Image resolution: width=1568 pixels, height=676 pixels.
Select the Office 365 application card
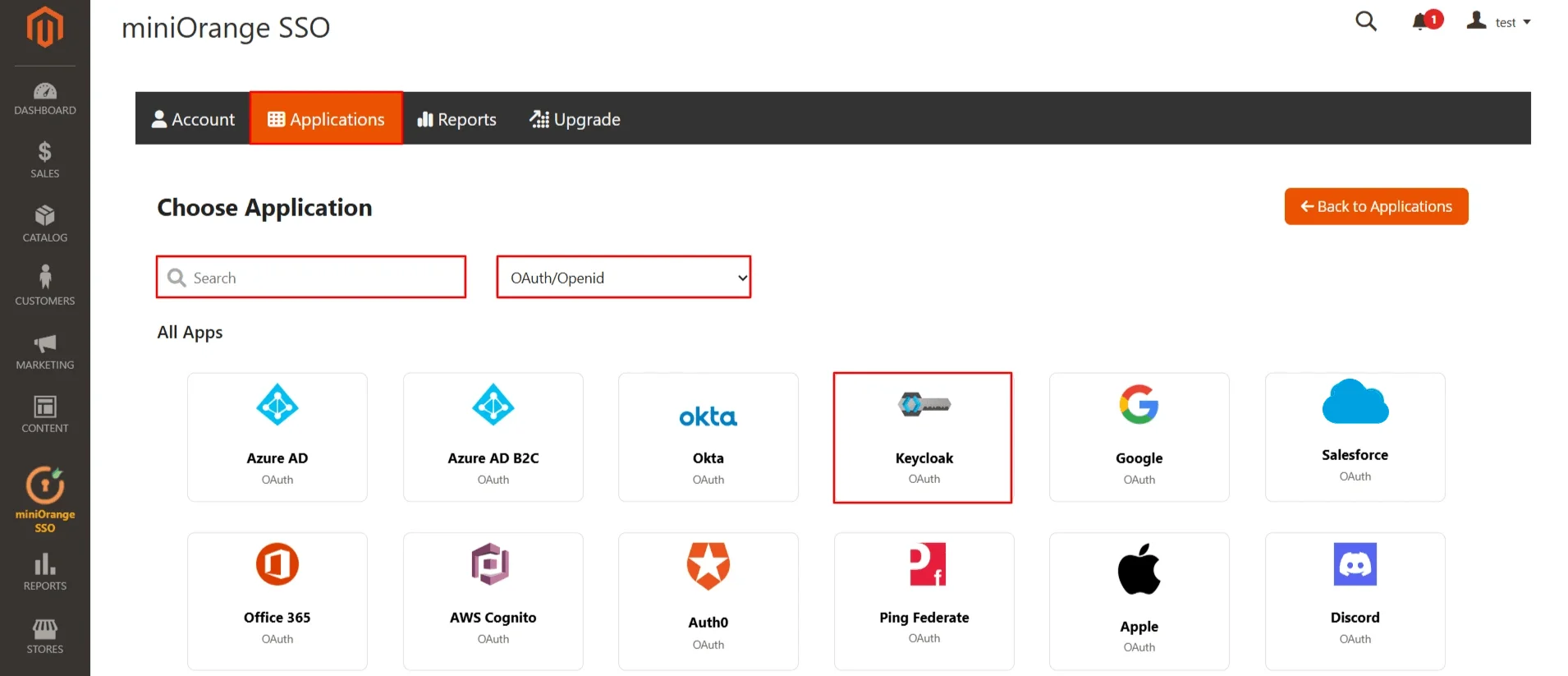coord(277,601)
